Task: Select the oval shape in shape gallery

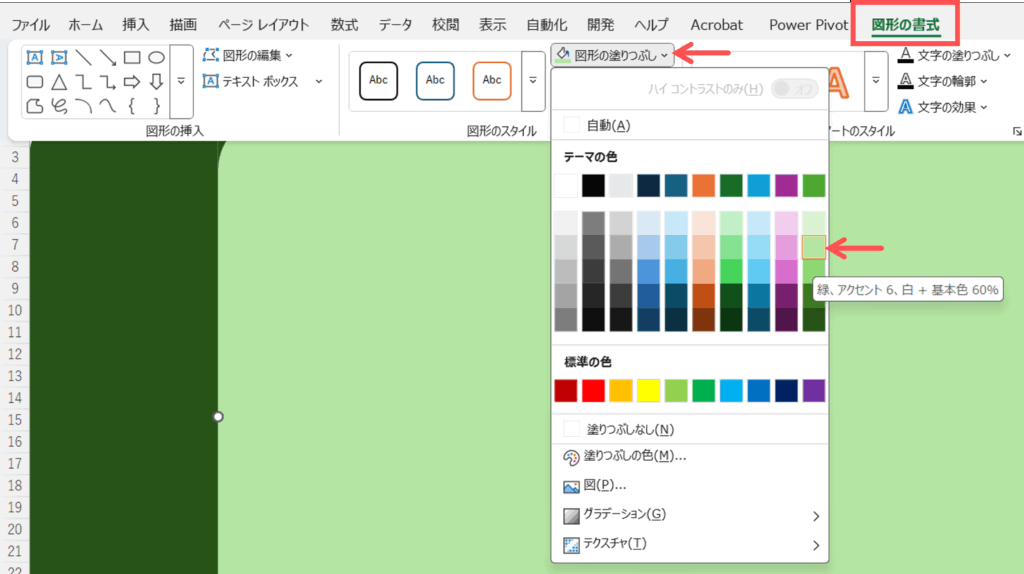Action: [x=156, y=58]
